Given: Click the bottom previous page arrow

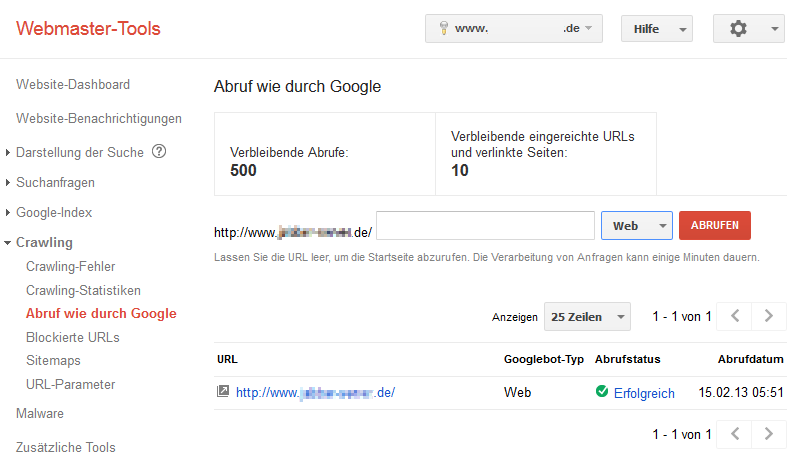Looking at the screenshot, I should (x=735, y=434).
